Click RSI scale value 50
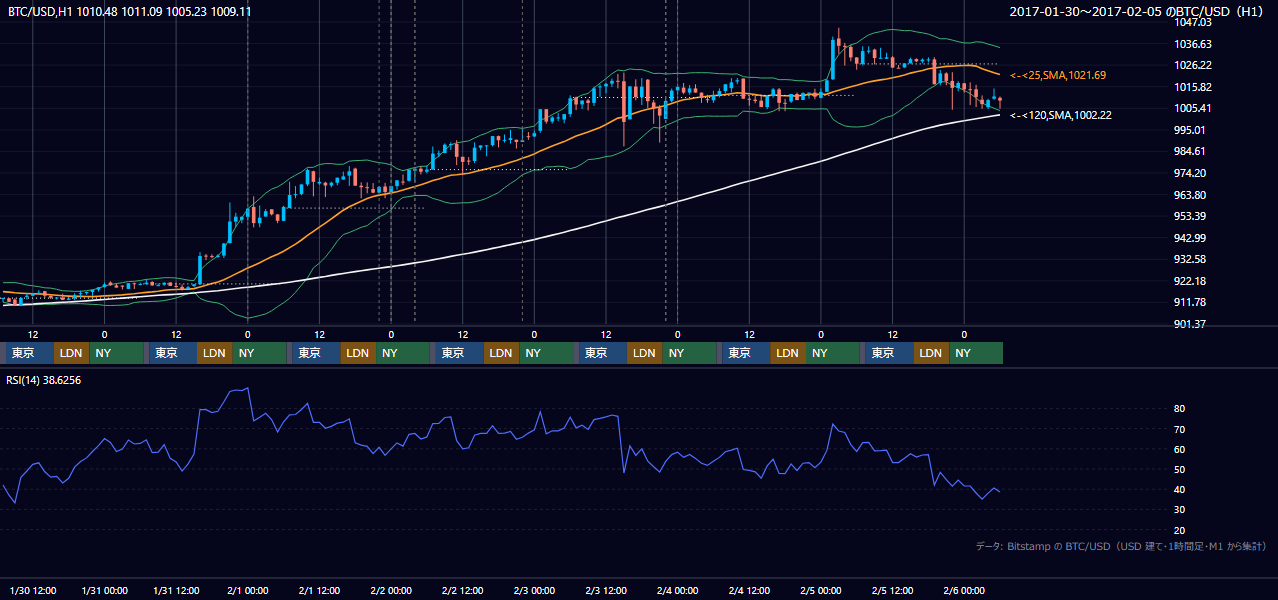Image resolution: width=1278 pixels, height=600 pixels. [1180, 469]
